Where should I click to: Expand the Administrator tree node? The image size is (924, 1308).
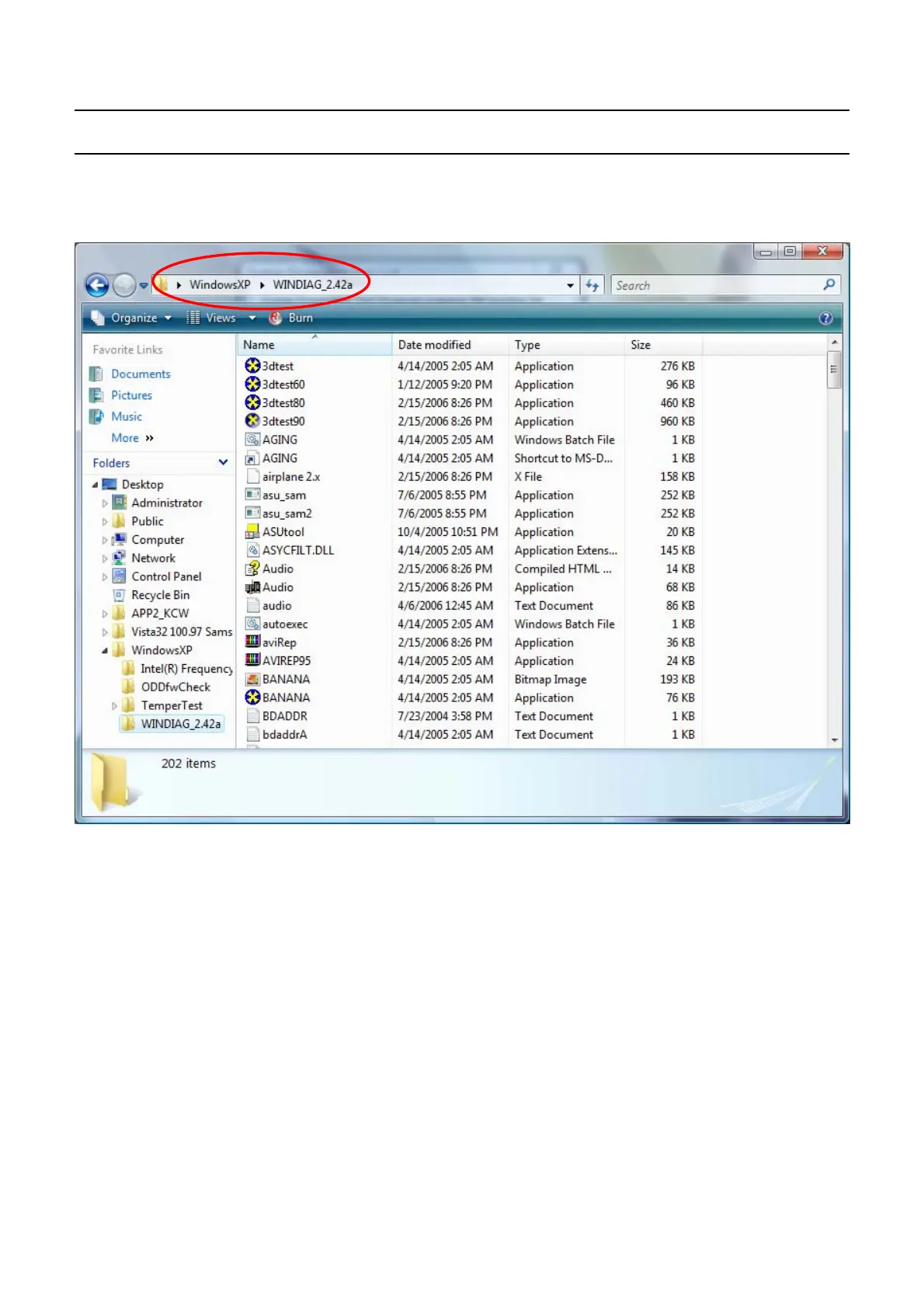[105, 503]
